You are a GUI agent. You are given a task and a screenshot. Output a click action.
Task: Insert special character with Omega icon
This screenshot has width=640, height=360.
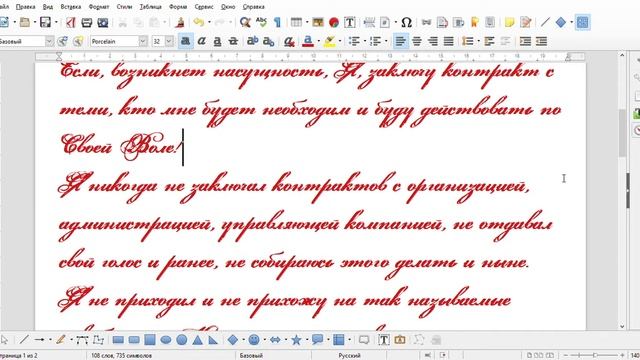point(406,22)
